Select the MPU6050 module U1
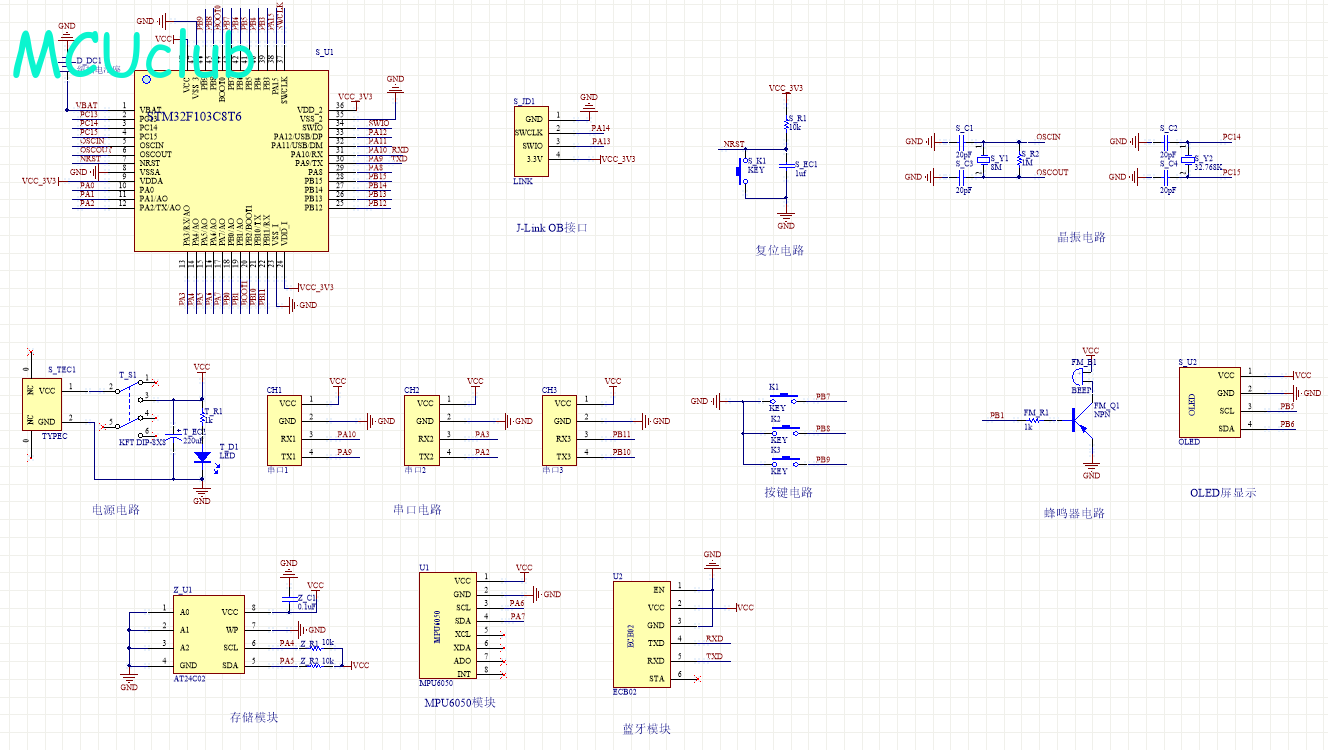This screenshot has height=750, width=1328. click(x=448, y=625)
